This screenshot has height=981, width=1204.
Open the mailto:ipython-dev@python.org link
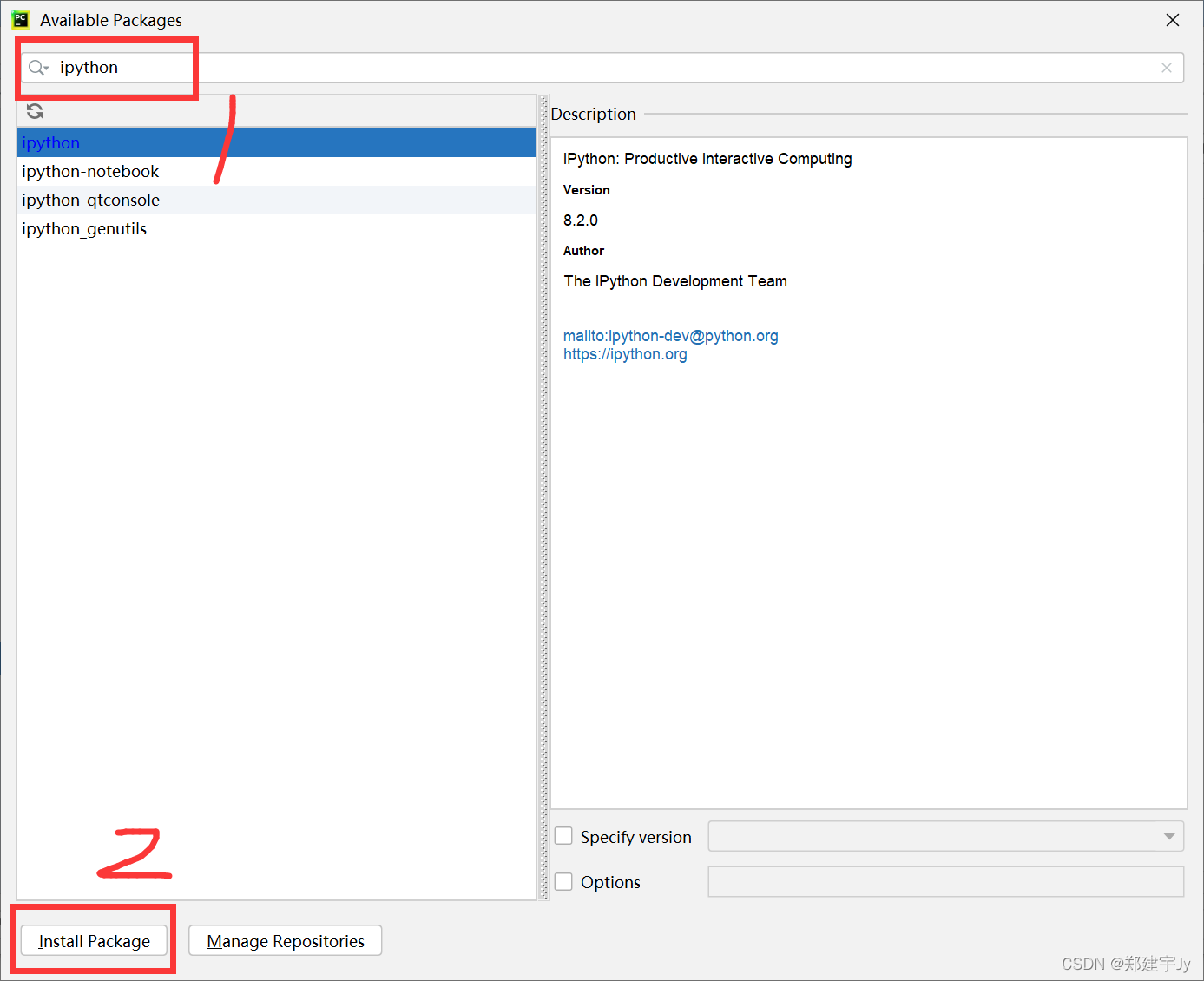[x=671, y=336]
